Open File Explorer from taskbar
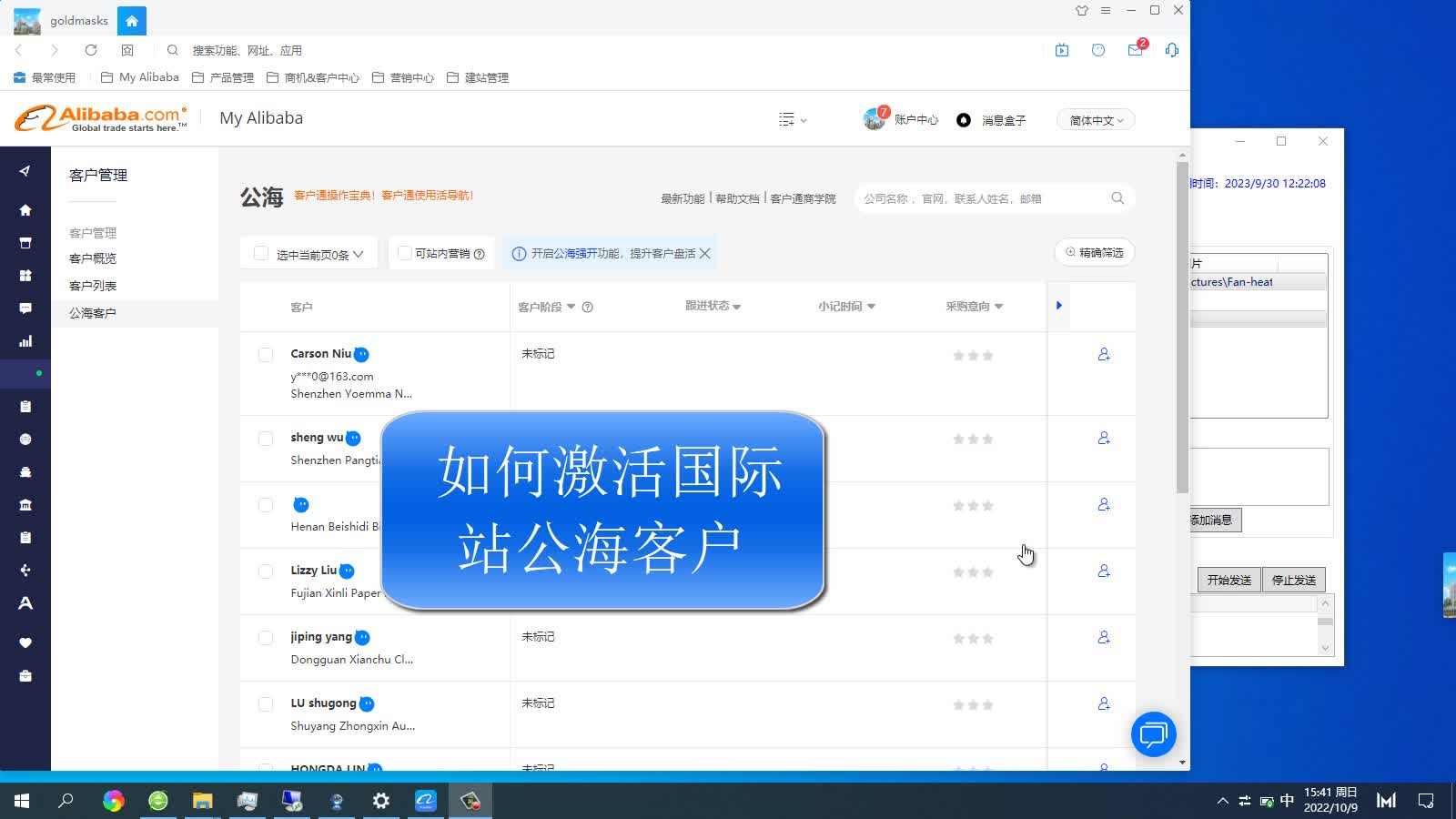 (202, 801)
